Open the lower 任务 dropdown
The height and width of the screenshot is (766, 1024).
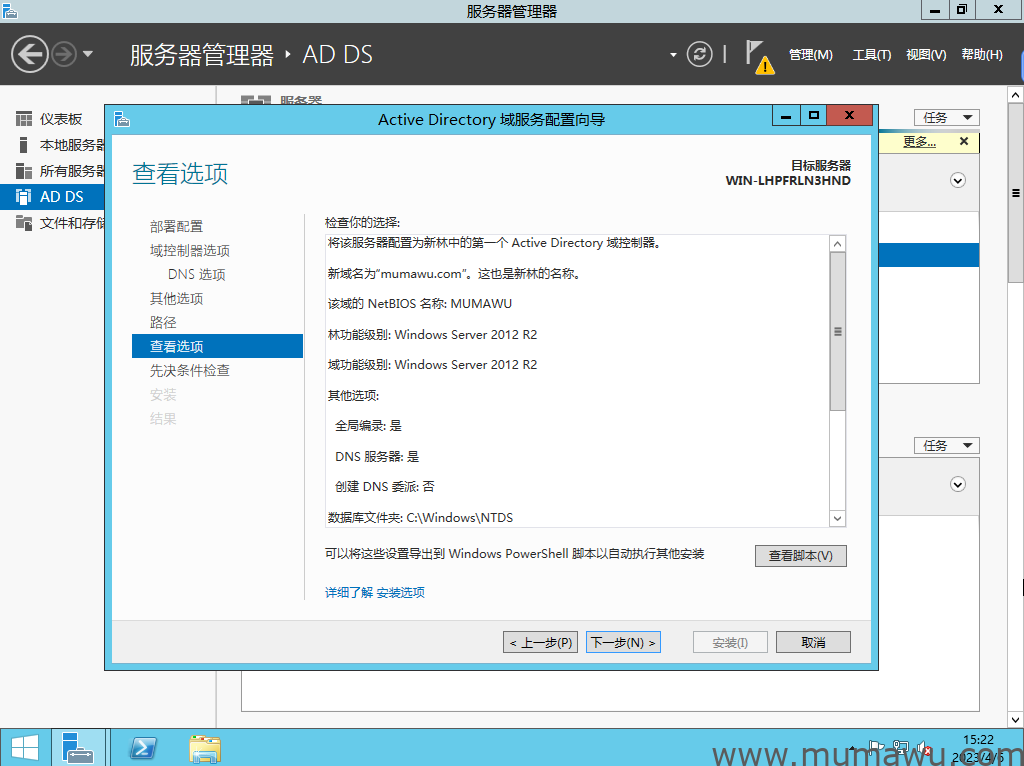[946, 445]
